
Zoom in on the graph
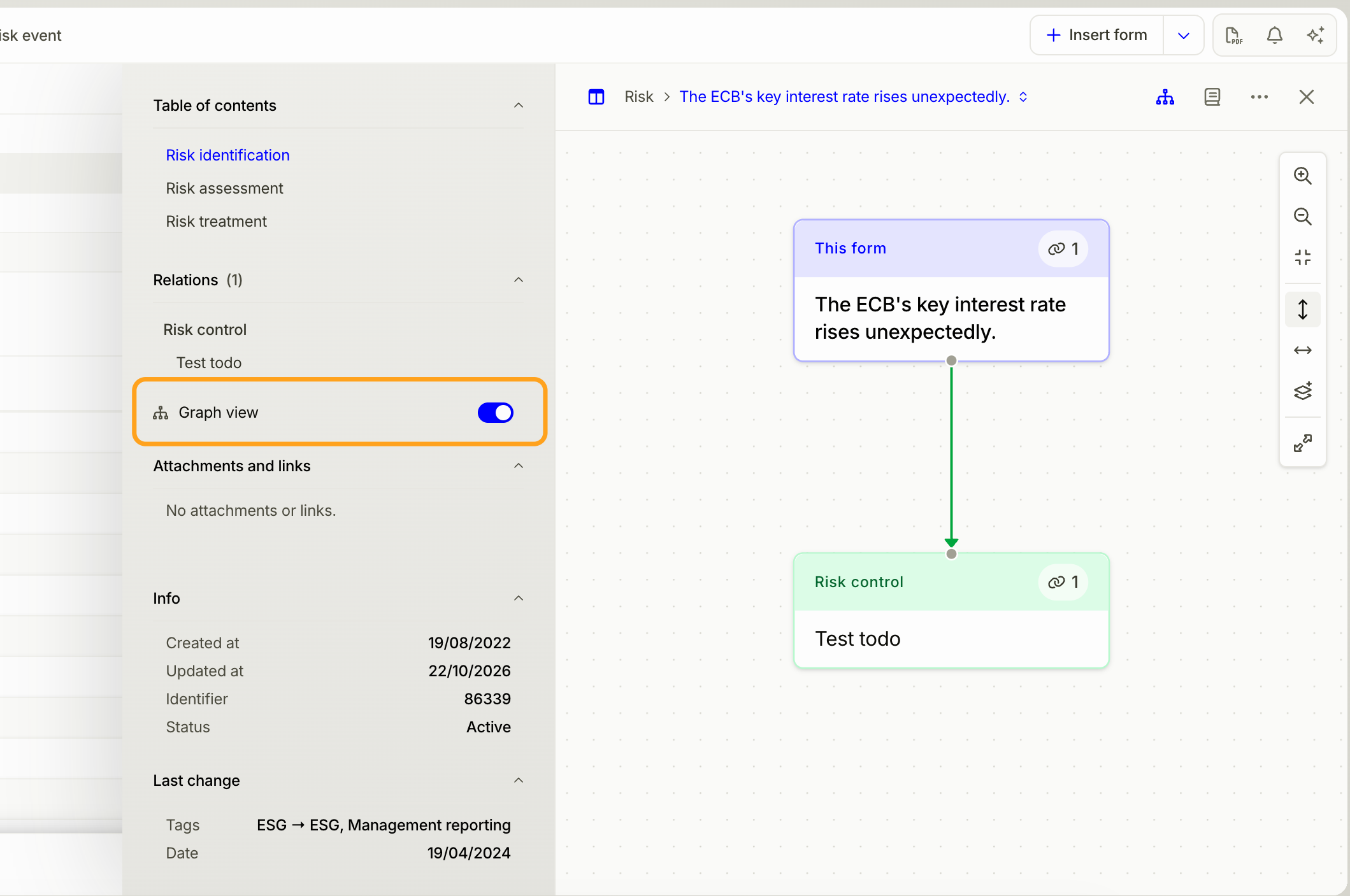point(1302,176)
